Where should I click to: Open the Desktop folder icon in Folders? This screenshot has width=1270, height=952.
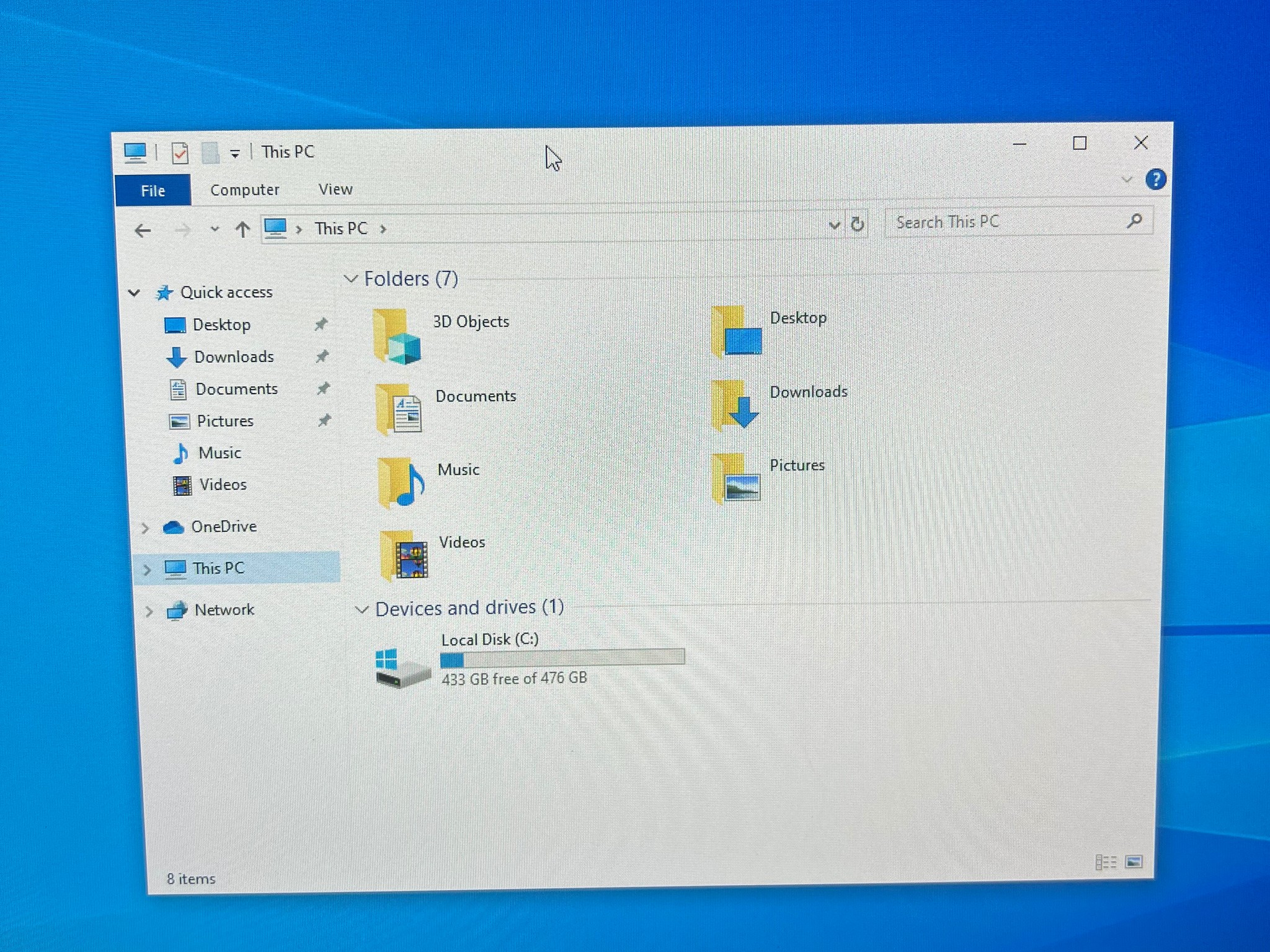click(736, 331)
